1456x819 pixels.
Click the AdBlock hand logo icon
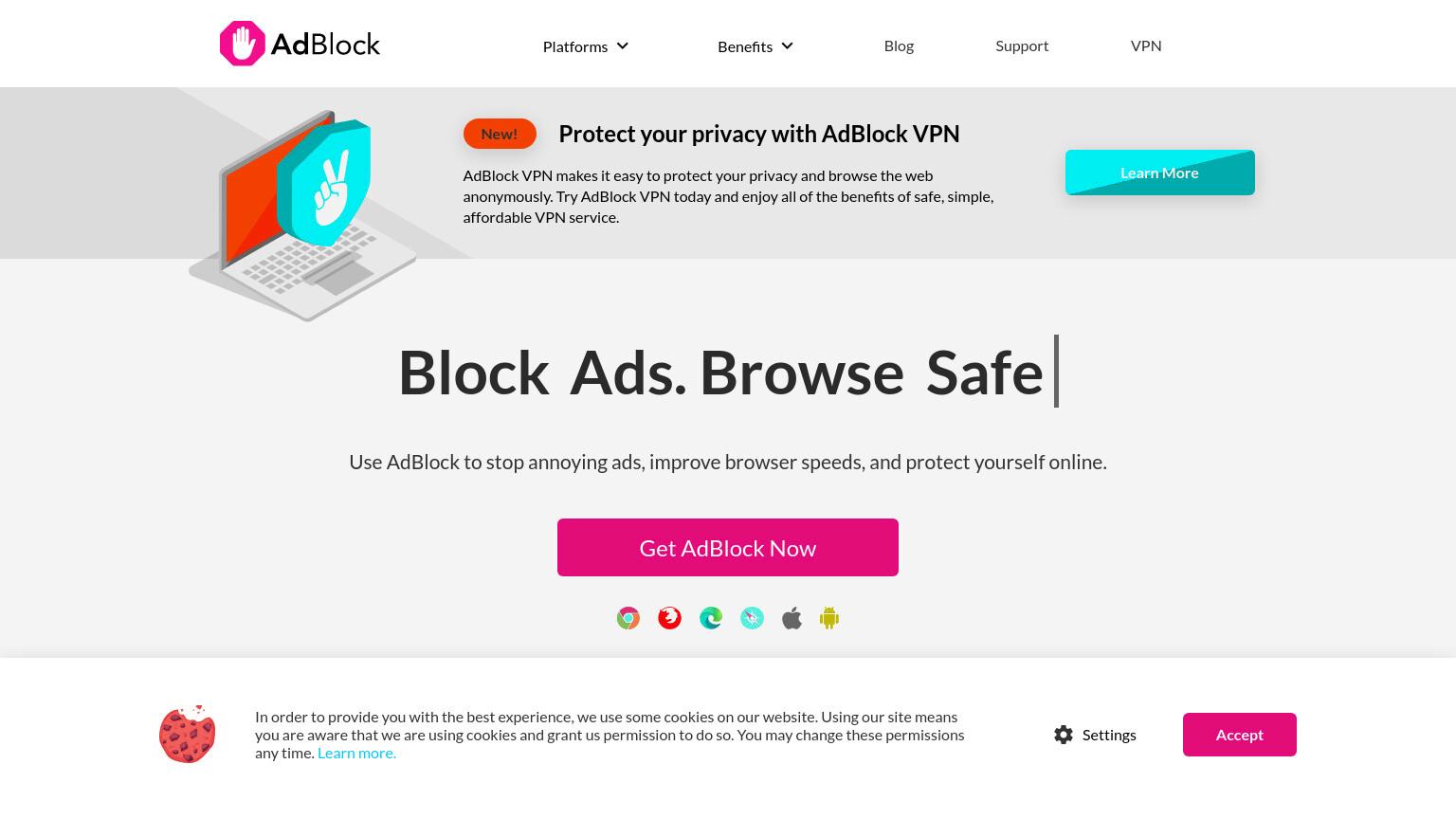tap(243, 44)
